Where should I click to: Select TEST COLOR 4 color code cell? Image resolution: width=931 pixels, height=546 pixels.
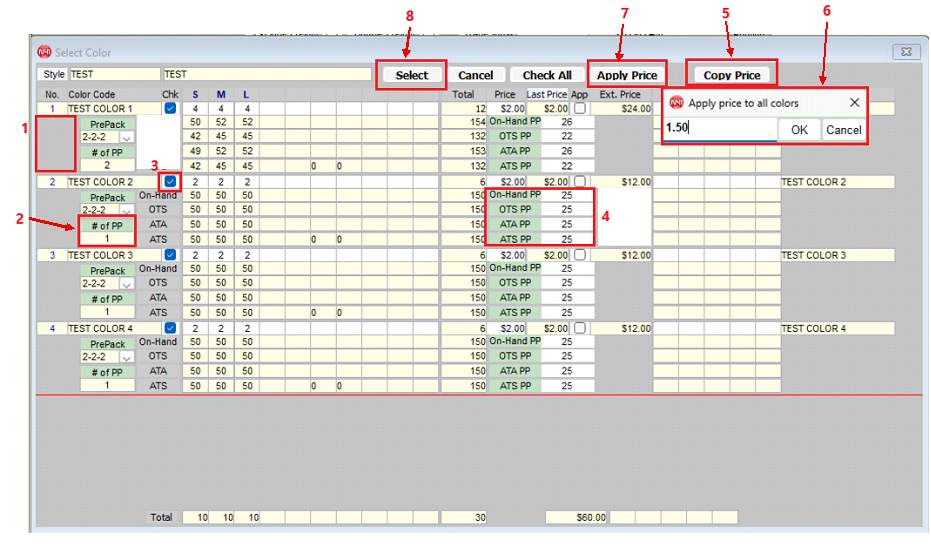pyautogui.click(x=114, y=328)
